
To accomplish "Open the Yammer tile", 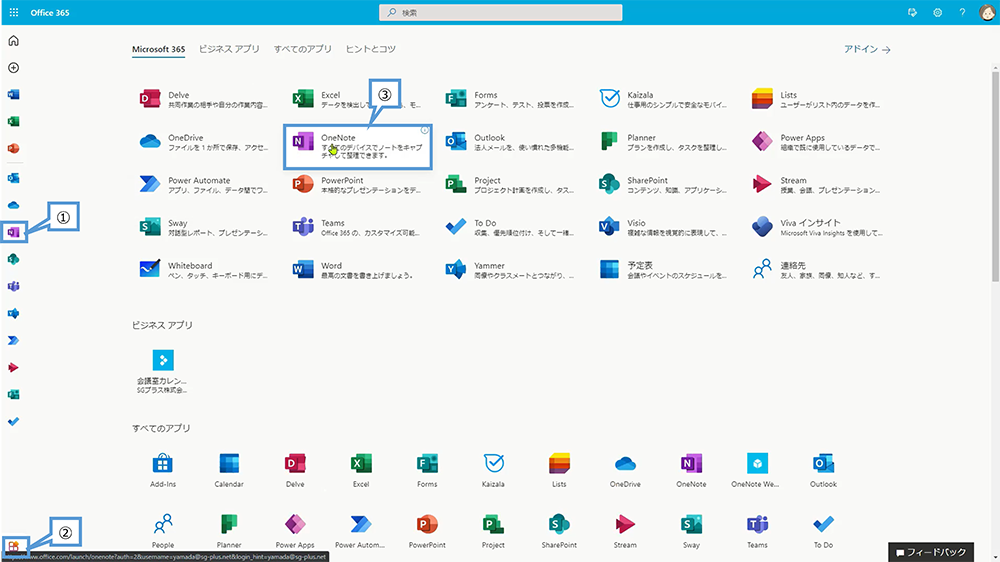I will (x=510, y=270).
